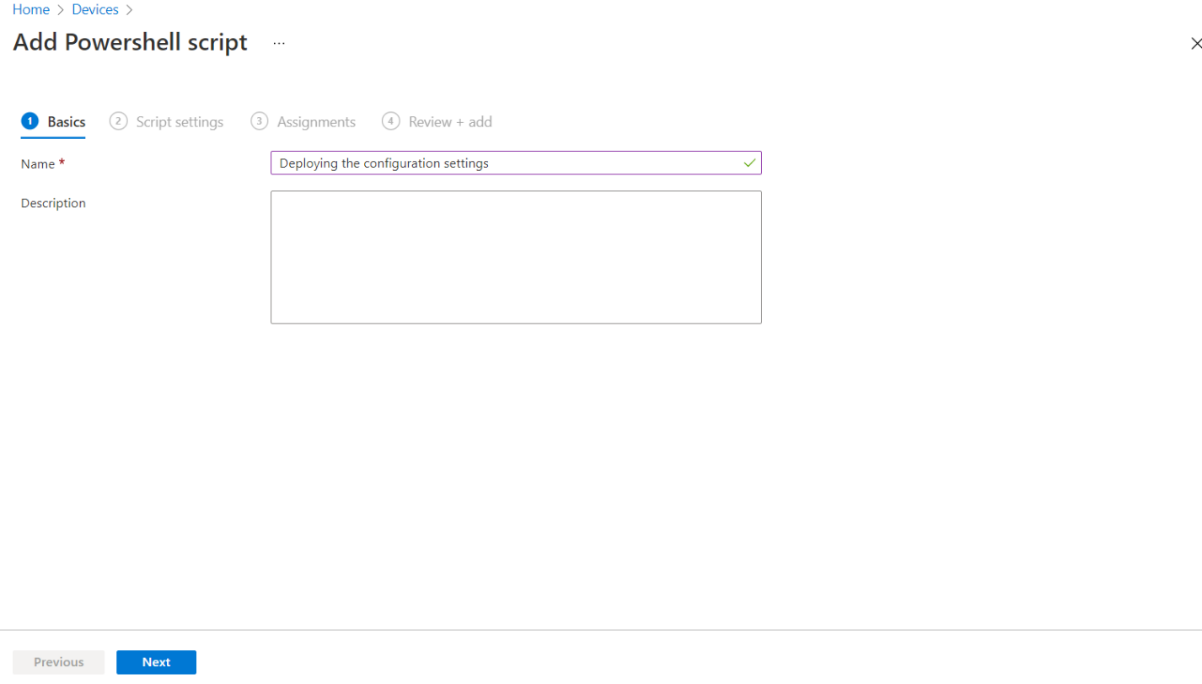Click the step 2 circle icon
This screenshot has height=684, width=1202.
click(118, 121)
